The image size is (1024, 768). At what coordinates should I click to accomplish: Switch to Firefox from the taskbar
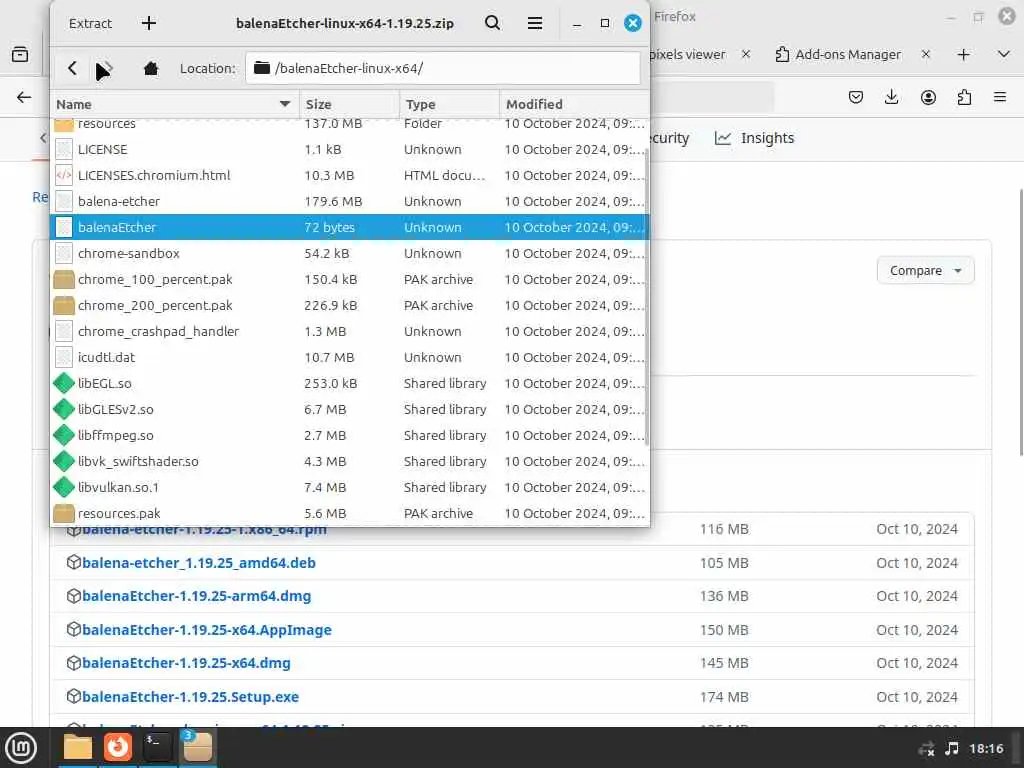[118, 747]
